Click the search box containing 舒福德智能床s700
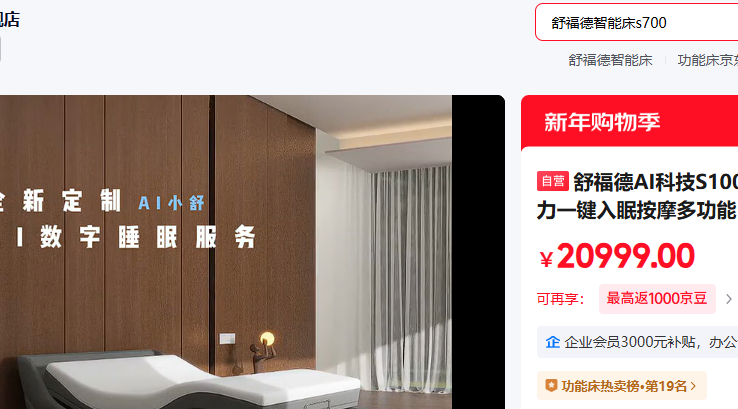The height and width of the screenshot is (409, 738). coord(636,22)
